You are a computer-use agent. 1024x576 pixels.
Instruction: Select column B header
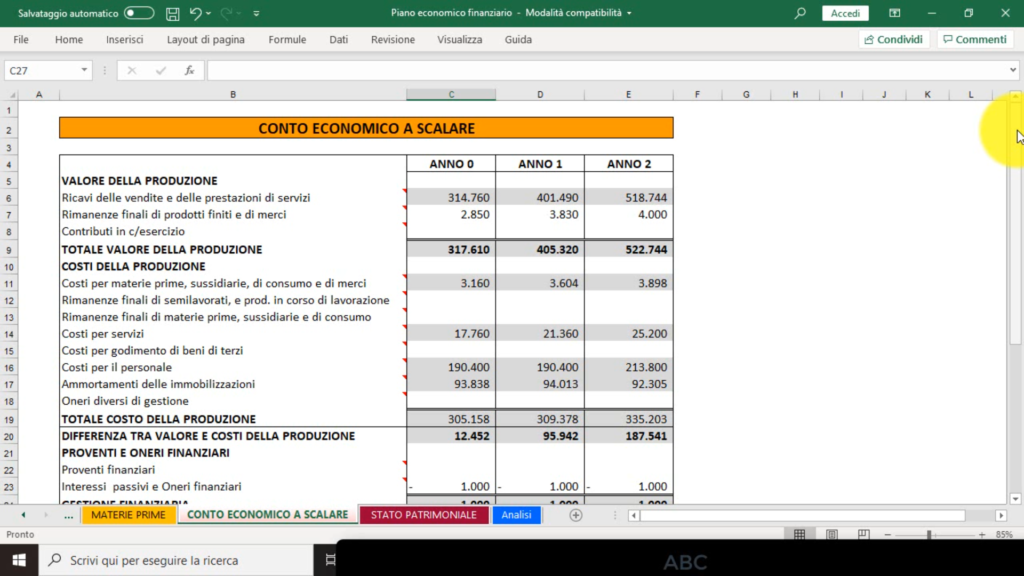coord(232,95)
